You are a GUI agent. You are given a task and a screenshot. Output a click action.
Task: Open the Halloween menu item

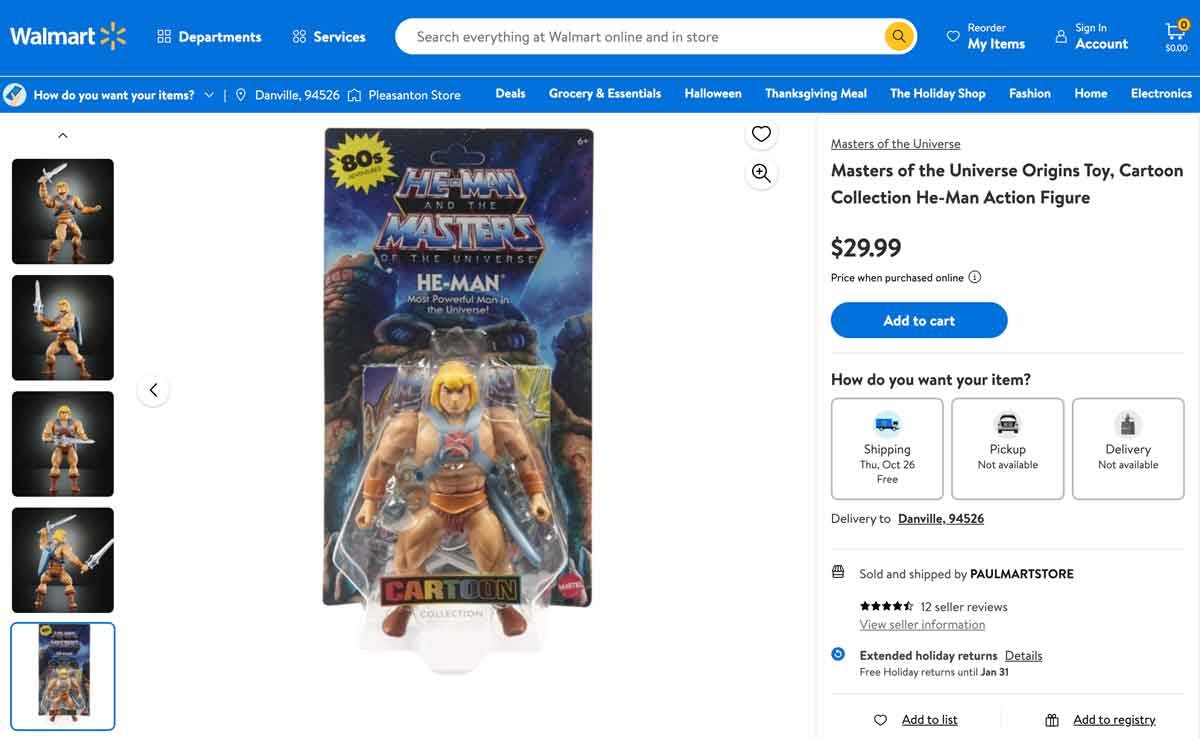coord(712,93)
